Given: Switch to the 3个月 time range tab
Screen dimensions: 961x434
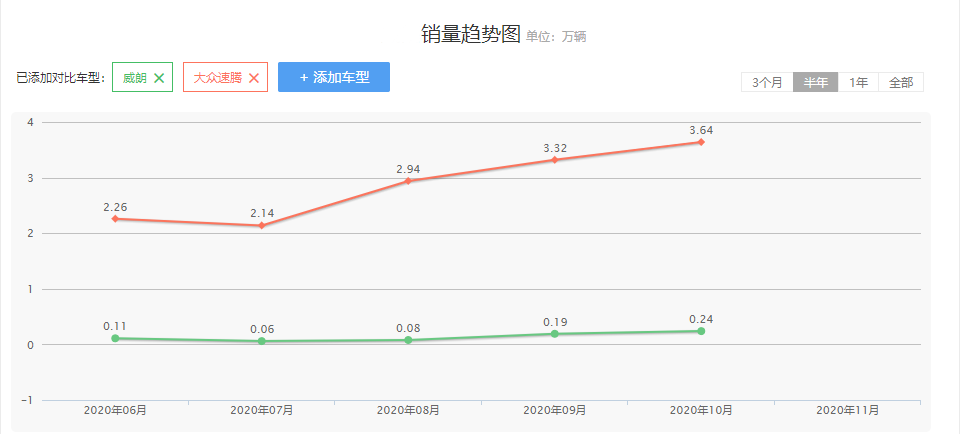Looking at the screenshot, I should coord(767,82).
